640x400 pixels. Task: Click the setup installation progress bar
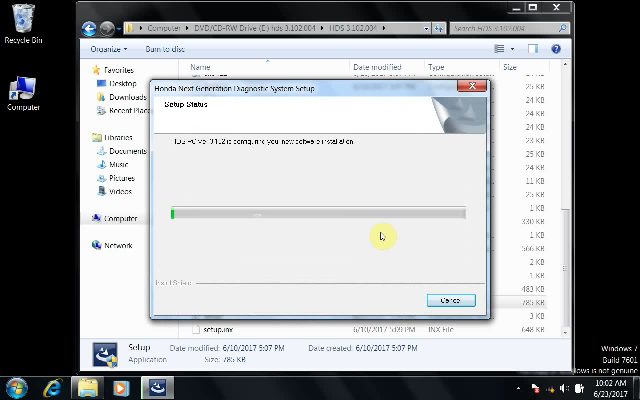pyautogui.click(x=318, y=213)
